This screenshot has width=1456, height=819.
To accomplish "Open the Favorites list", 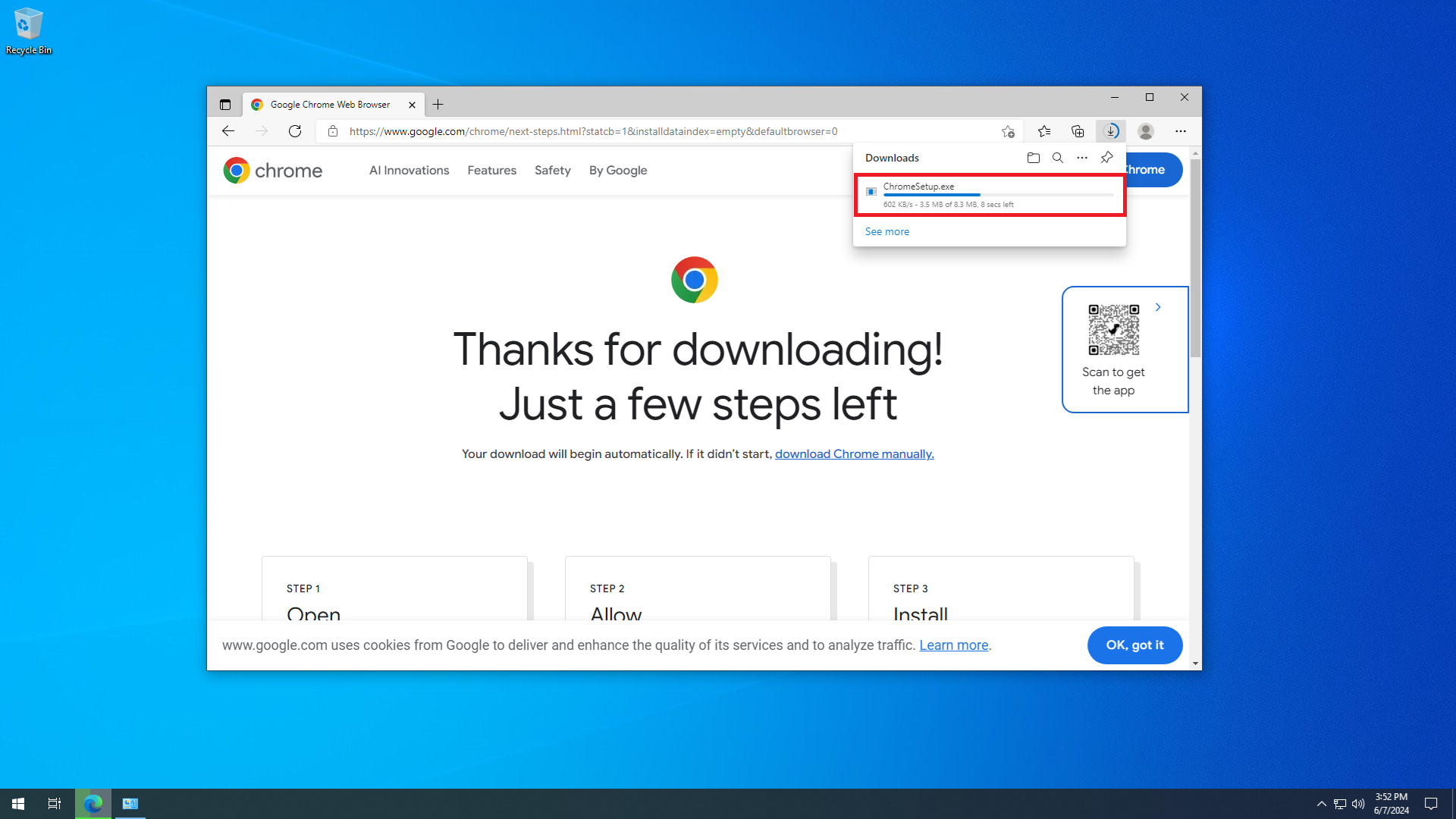I will [1044, 131].
